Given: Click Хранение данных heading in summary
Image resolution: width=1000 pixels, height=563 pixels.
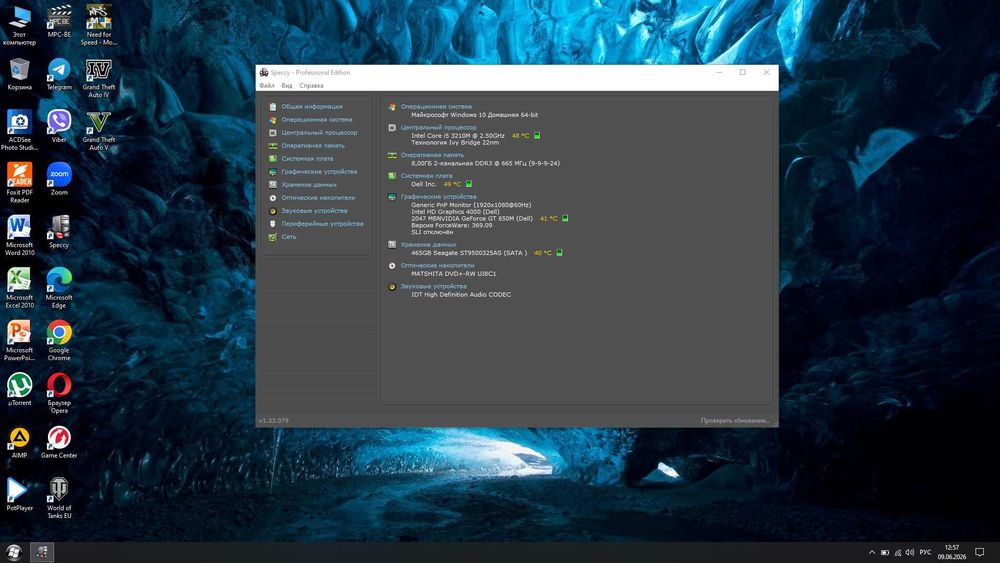Looking at the screenshot, I should [x=428, y=245].
